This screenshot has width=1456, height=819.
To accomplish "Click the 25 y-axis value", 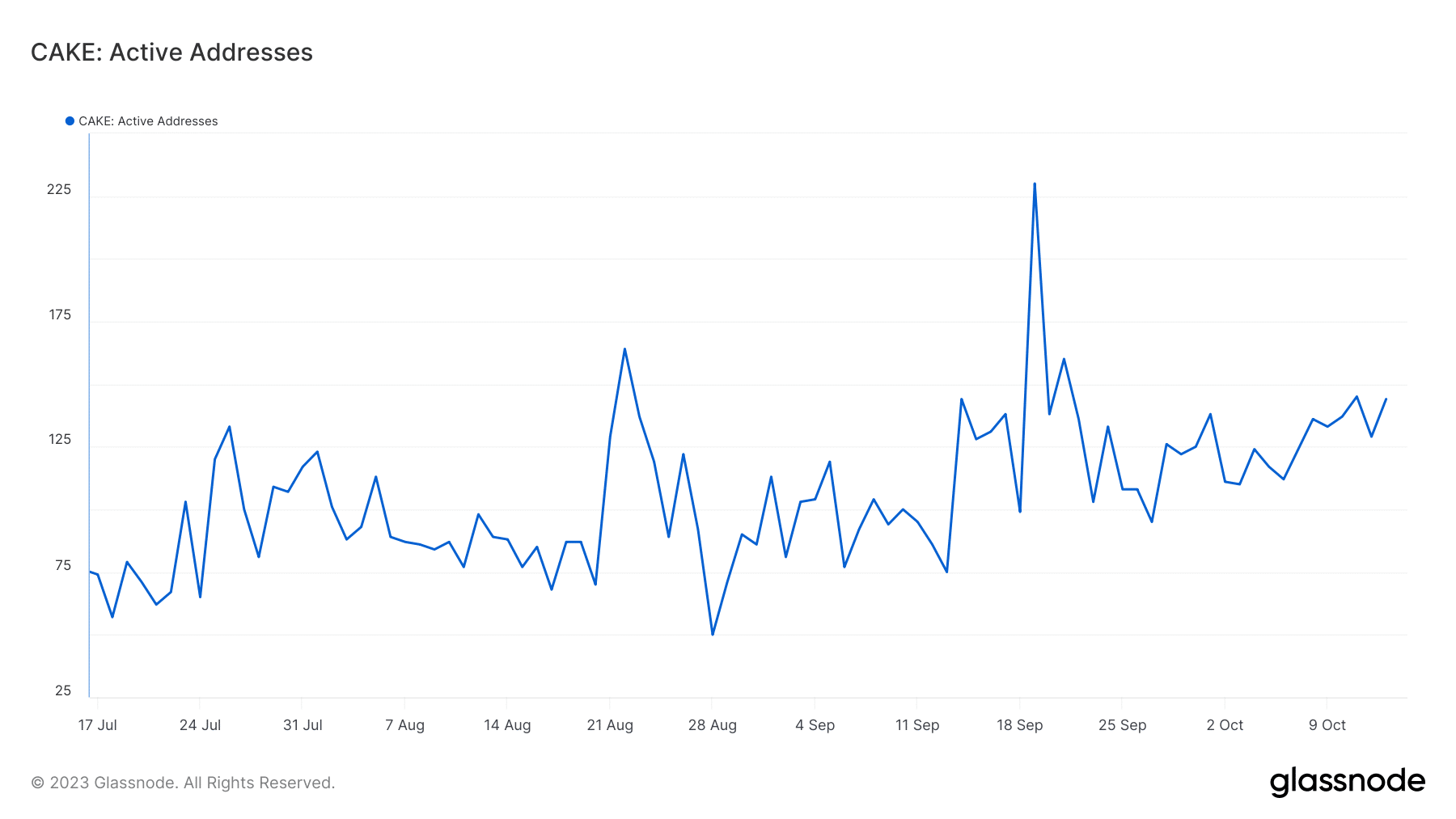I will pyautogui.click(x=63, y=690).
